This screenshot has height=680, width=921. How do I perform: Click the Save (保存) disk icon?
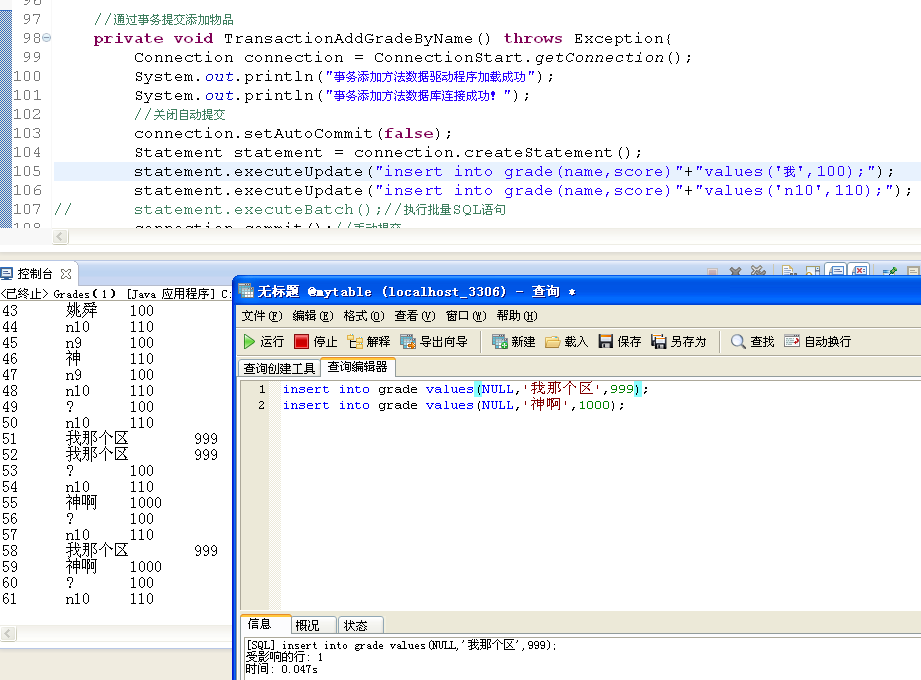pos(606,342)
